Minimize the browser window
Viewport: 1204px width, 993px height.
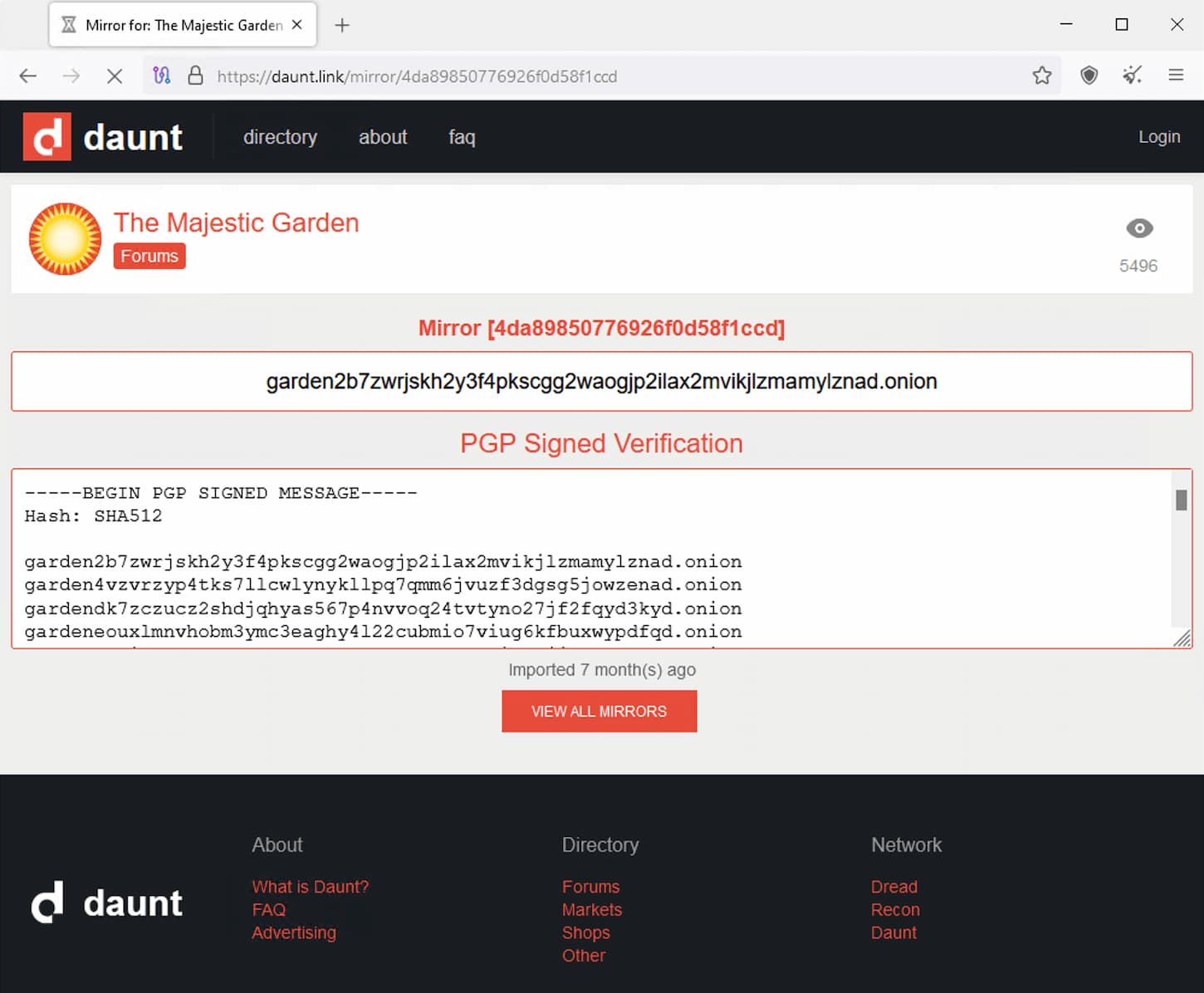click(1067, 25)
